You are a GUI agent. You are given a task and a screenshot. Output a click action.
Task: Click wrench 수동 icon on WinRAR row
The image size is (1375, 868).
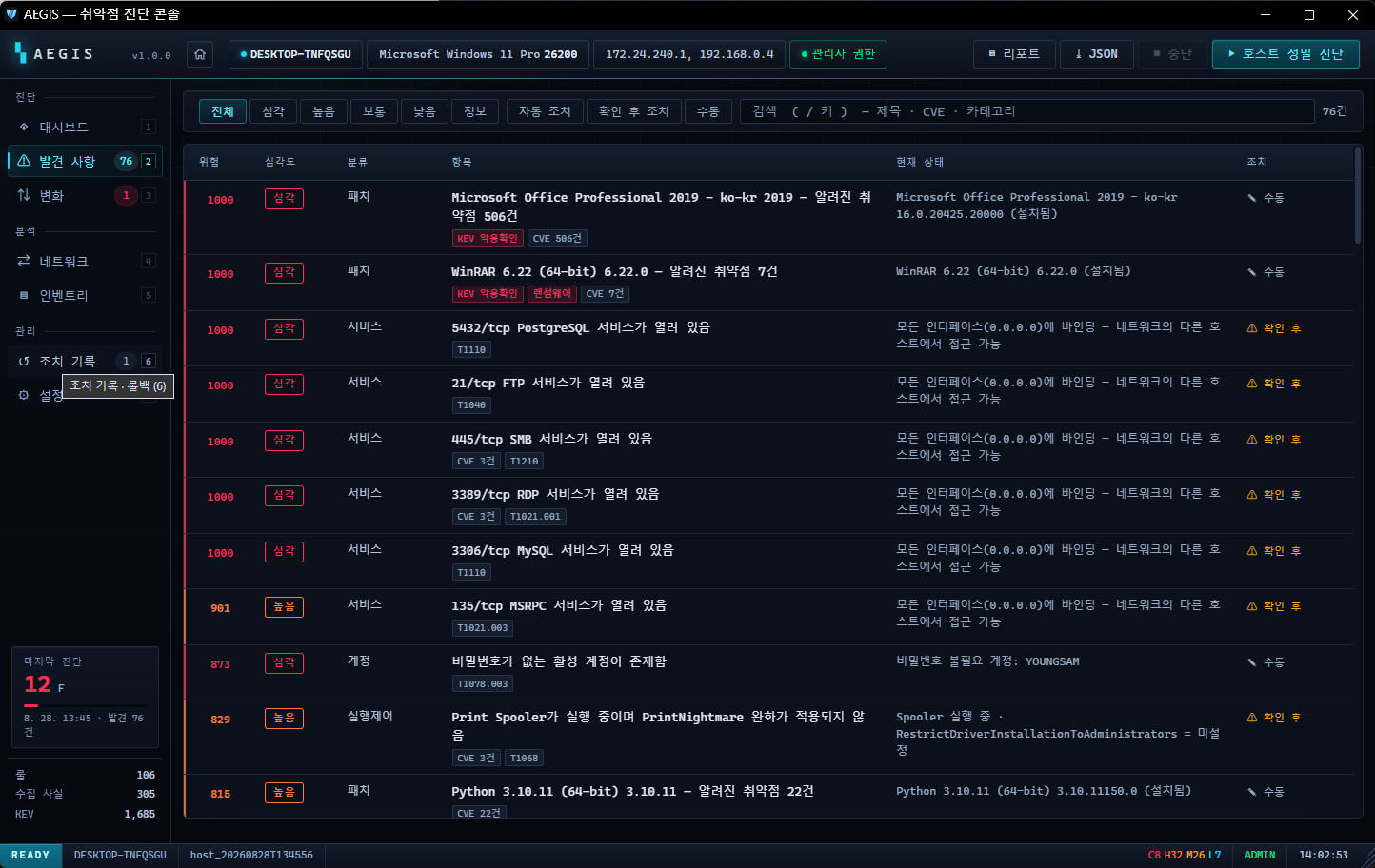[1252, 272]
